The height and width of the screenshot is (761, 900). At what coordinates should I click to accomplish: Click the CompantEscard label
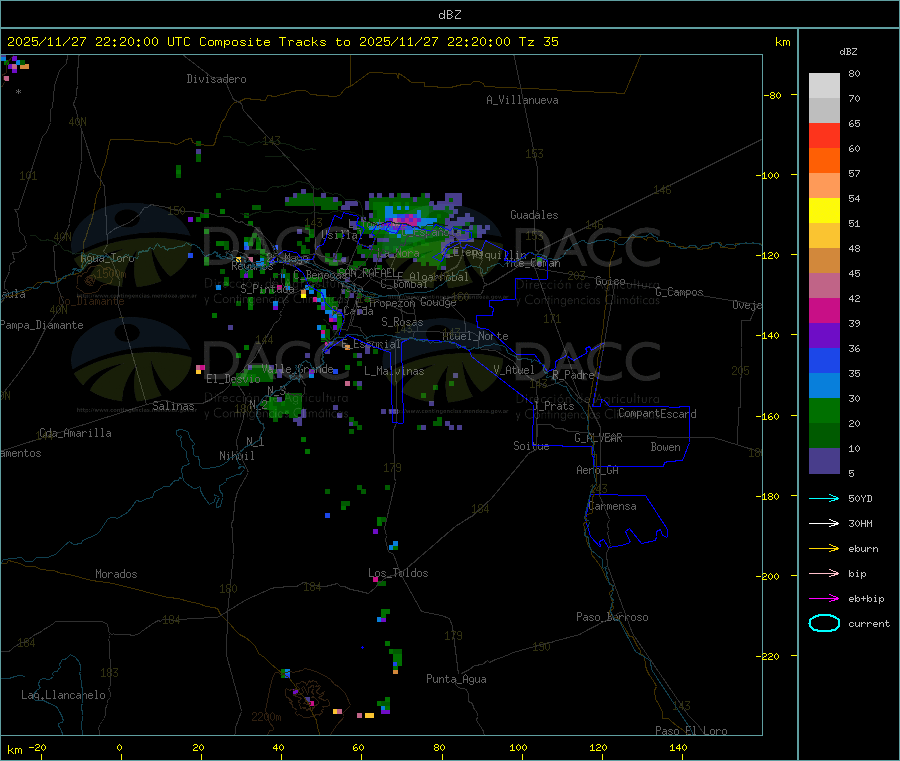tap(657, 413)
